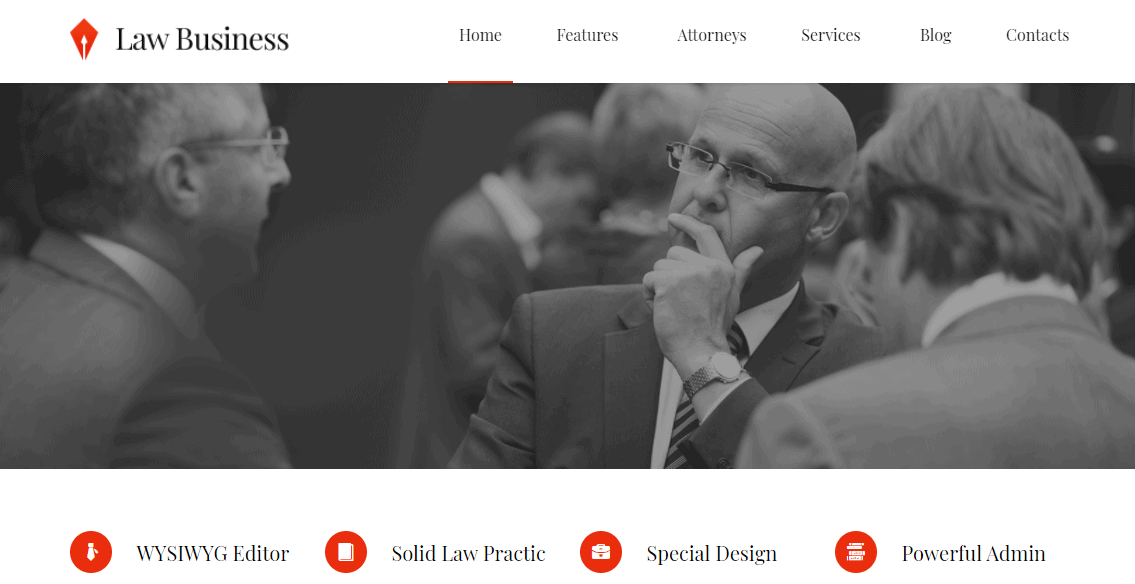Select Services in the navigation bar
This screenshot has width=1135, height=584.
pos(830,35)
